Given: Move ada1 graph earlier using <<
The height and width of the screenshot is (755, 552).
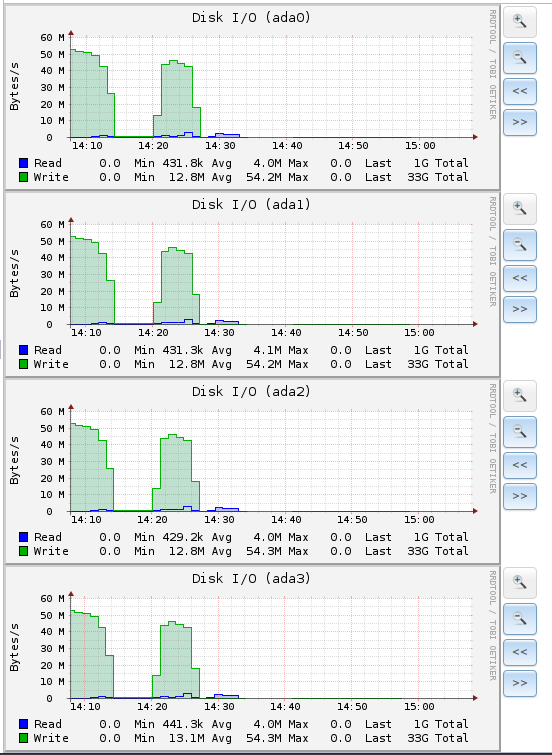Looking at the screenshot, I should point(520,278).
